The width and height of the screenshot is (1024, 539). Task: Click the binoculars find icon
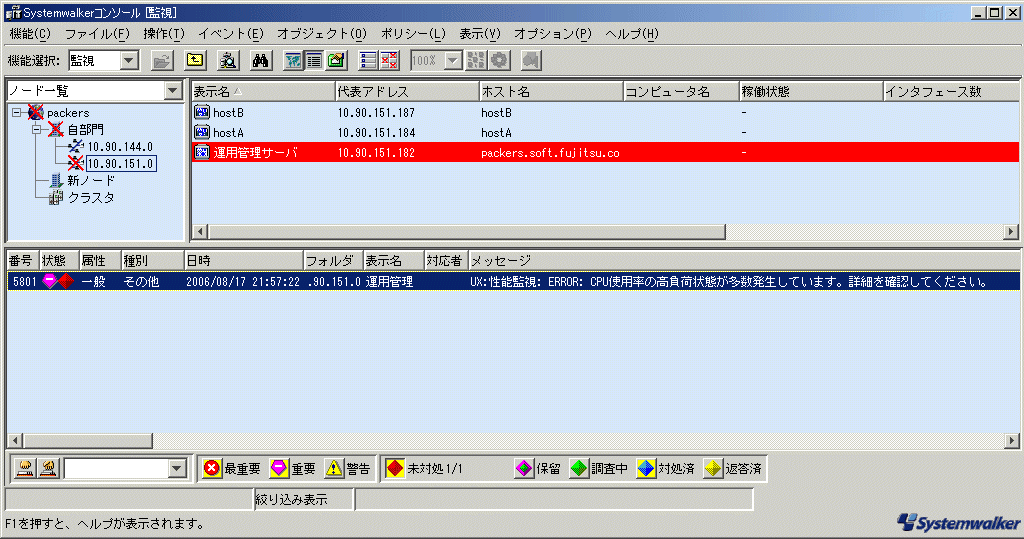pyautogui.click(x=261, y=61)
